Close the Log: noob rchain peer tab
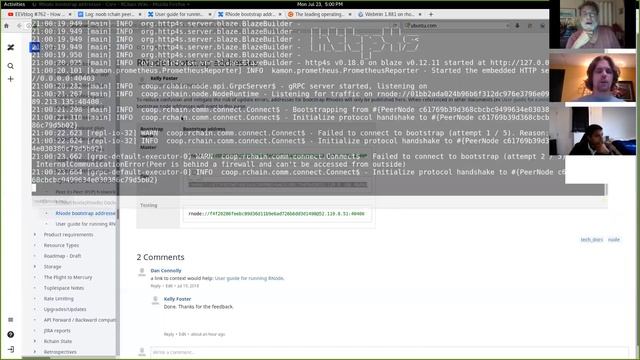 (140, 14)
